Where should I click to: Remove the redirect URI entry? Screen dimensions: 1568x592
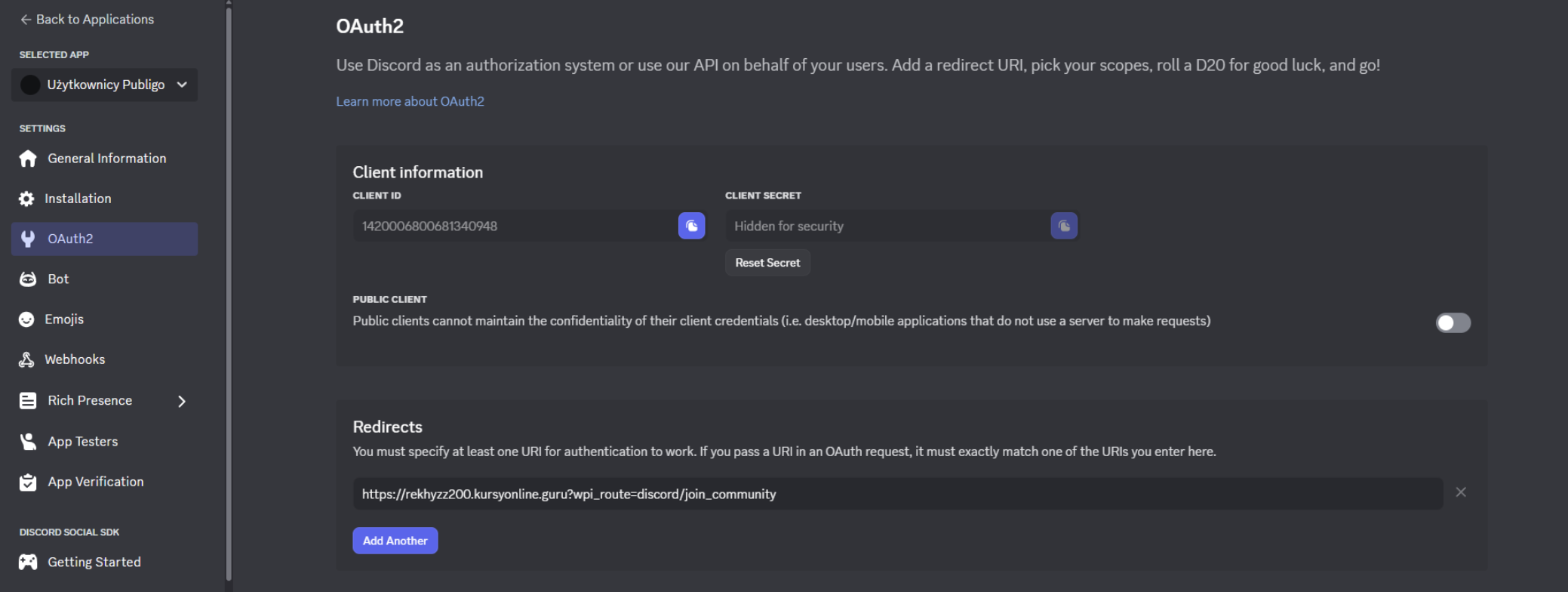coord(1461,492)
